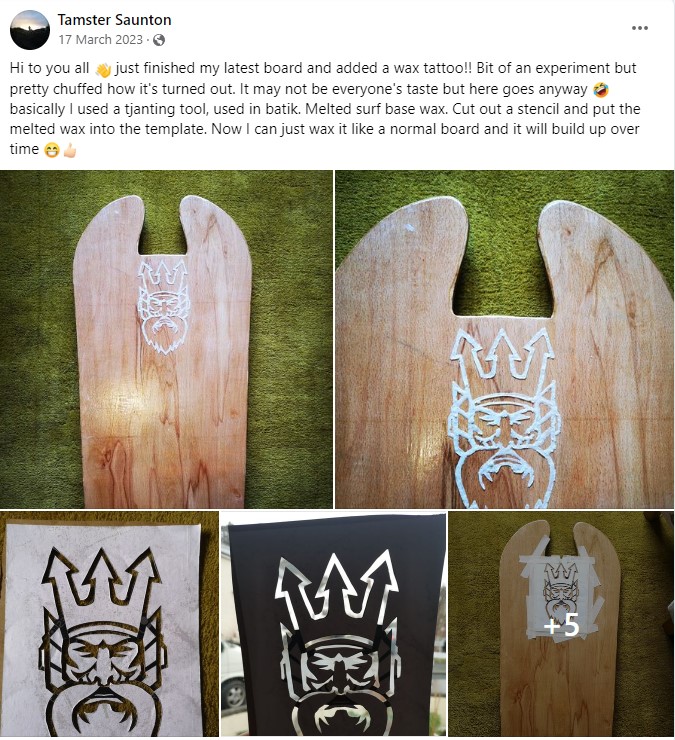Open the full board photo with wax tattoo
The height and width of the screenshot is (740, 675).
[166, 339]
